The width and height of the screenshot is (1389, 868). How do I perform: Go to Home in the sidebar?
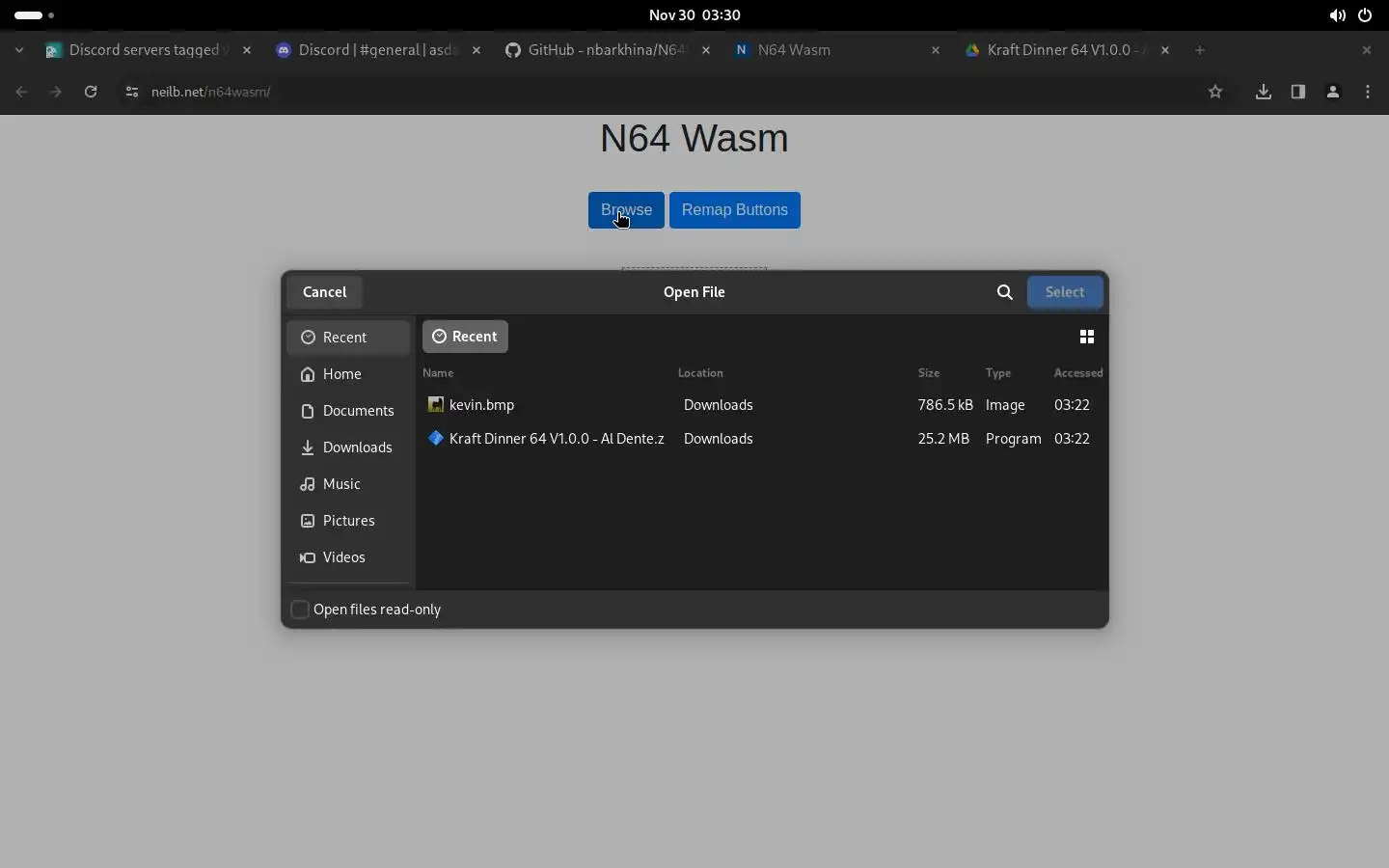pyautogui.click(x=348, y=374)
